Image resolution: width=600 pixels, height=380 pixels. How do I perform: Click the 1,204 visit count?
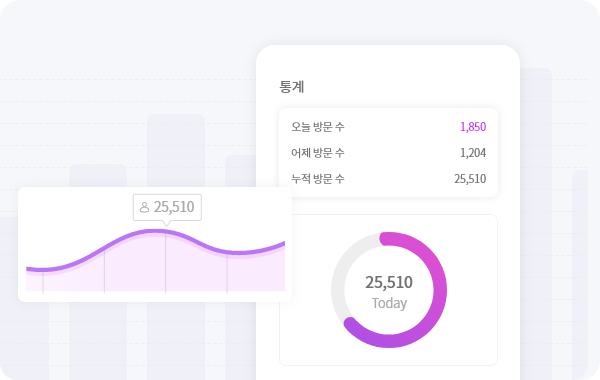click(473, 153)
